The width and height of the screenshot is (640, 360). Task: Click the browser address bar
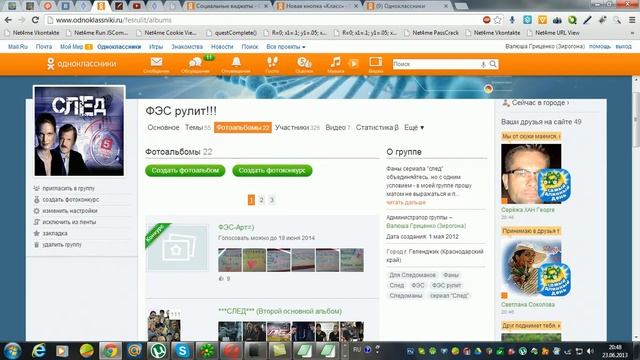pos(261,20)
